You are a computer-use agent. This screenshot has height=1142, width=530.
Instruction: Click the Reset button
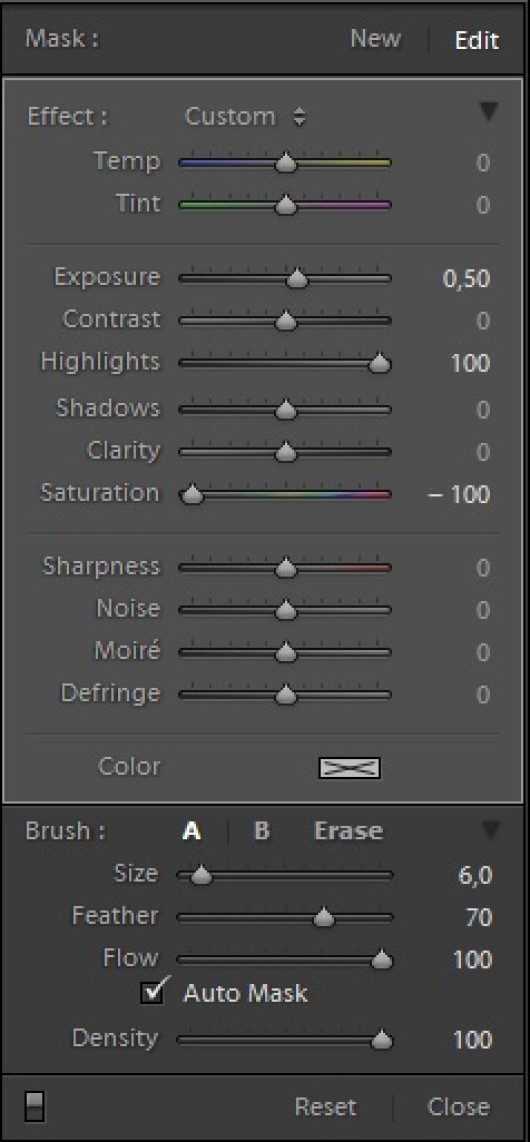click(x=325, y=1107)
